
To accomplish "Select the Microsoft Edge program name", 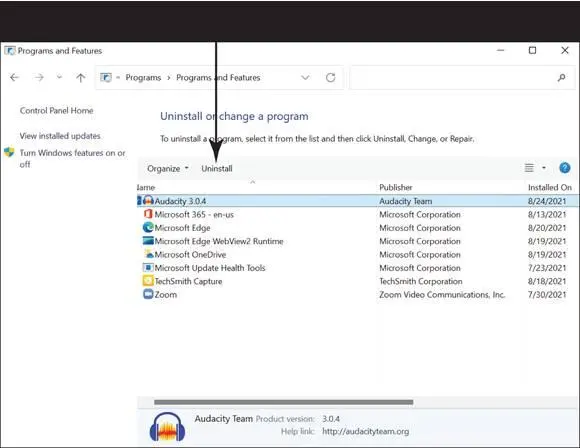I will tap(182, 228).
